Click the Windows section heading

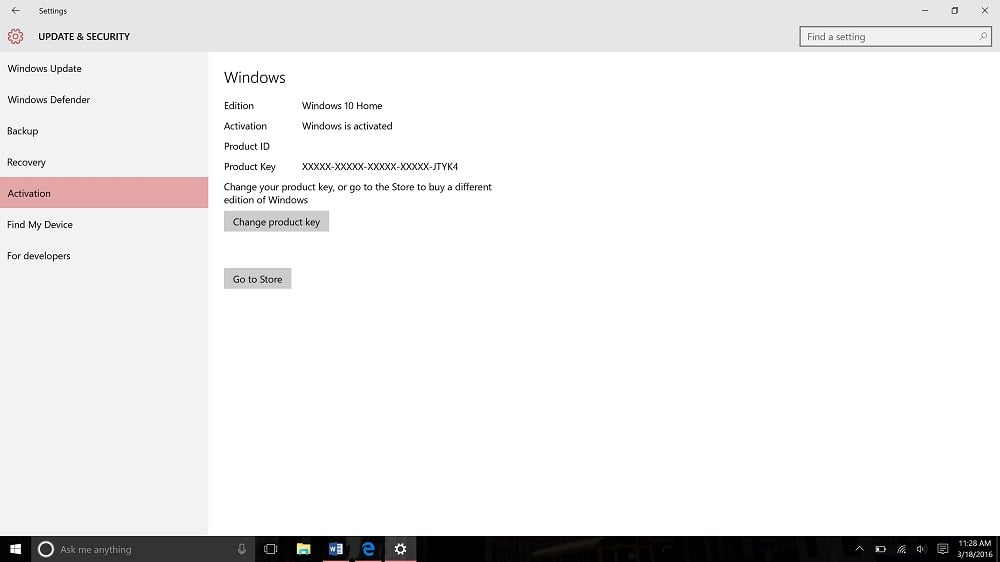[254, 77]
